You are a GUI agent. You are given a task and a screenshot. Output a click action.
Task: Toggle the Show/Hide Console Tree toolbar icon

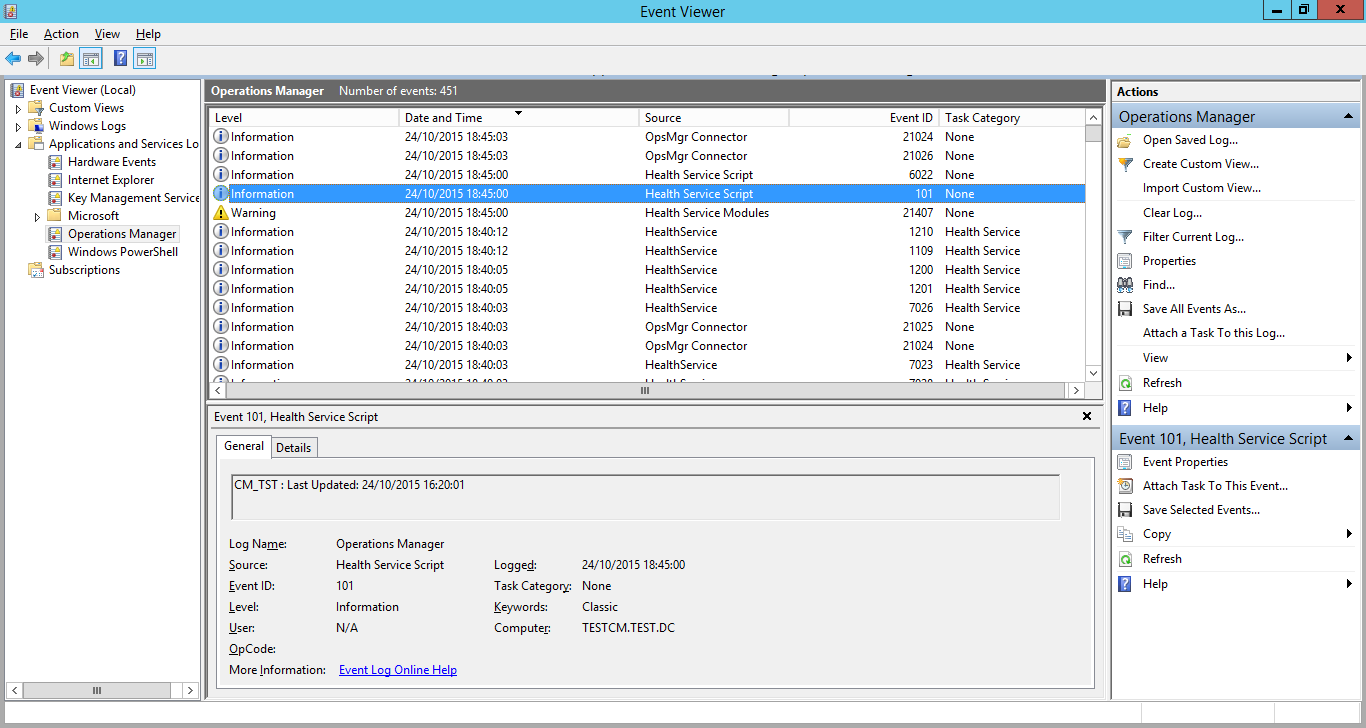click(x=91, y=59)
